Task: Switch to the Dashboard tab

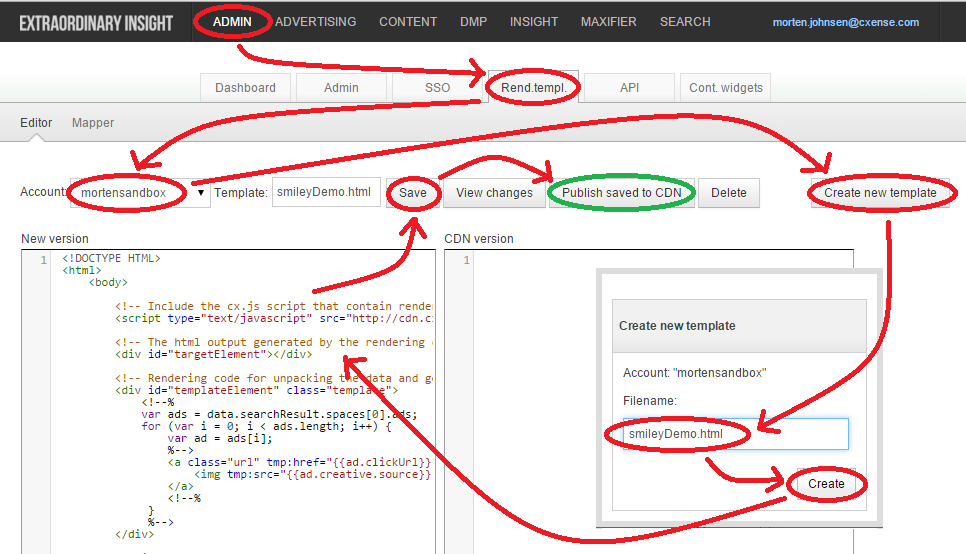Action: click(245, 88)
